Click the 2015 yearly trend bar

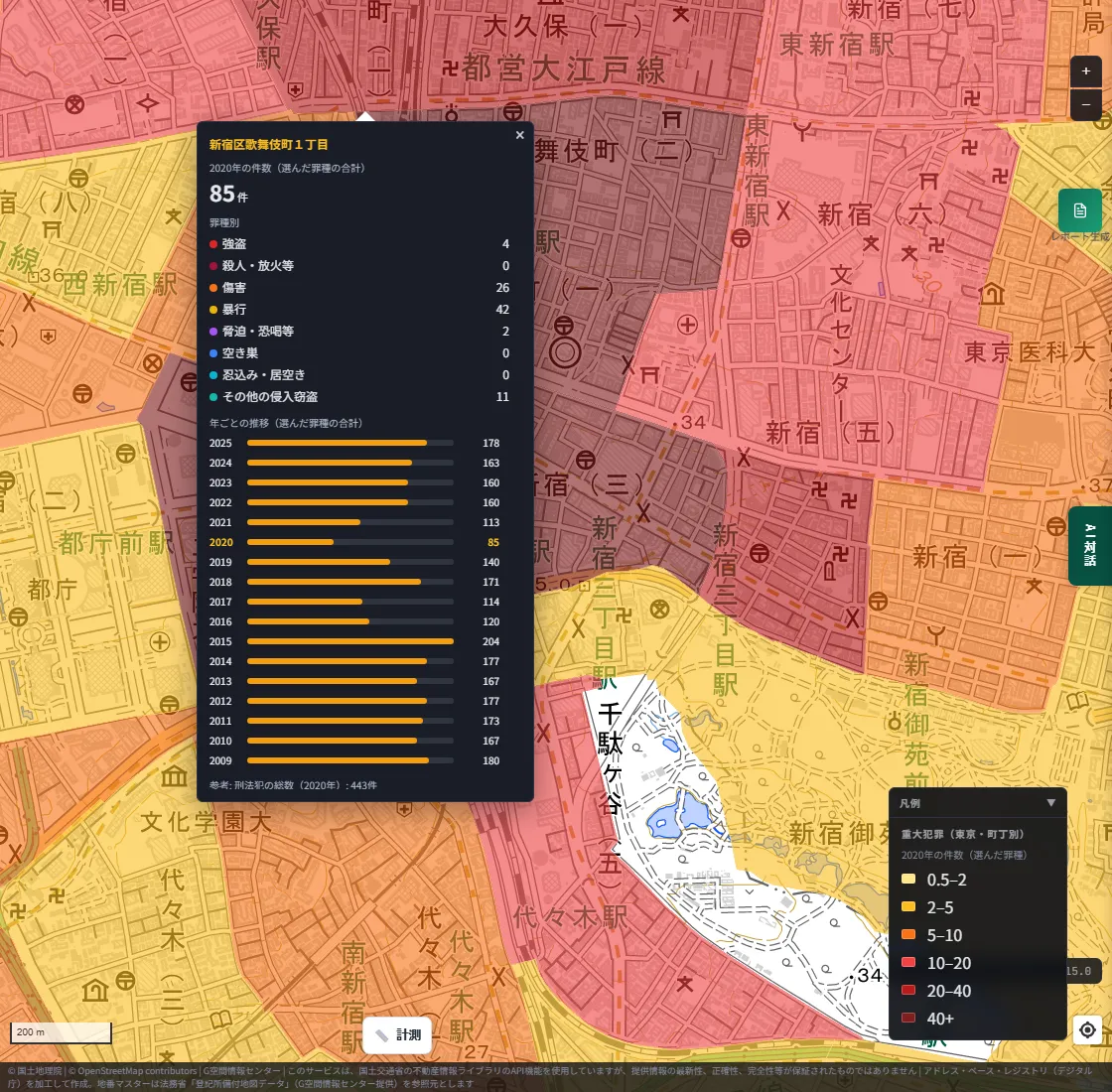point(350,641)
